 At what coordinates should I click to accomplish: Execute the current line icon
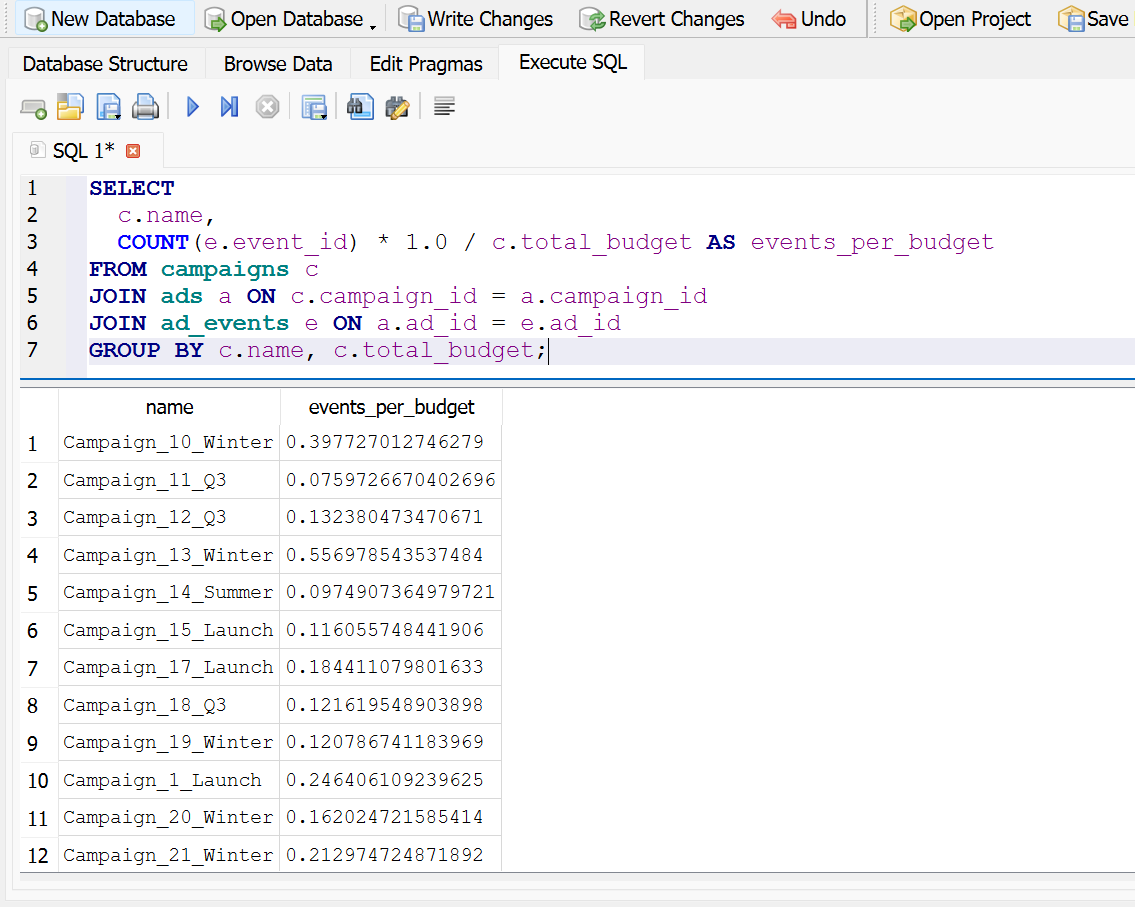229,107
